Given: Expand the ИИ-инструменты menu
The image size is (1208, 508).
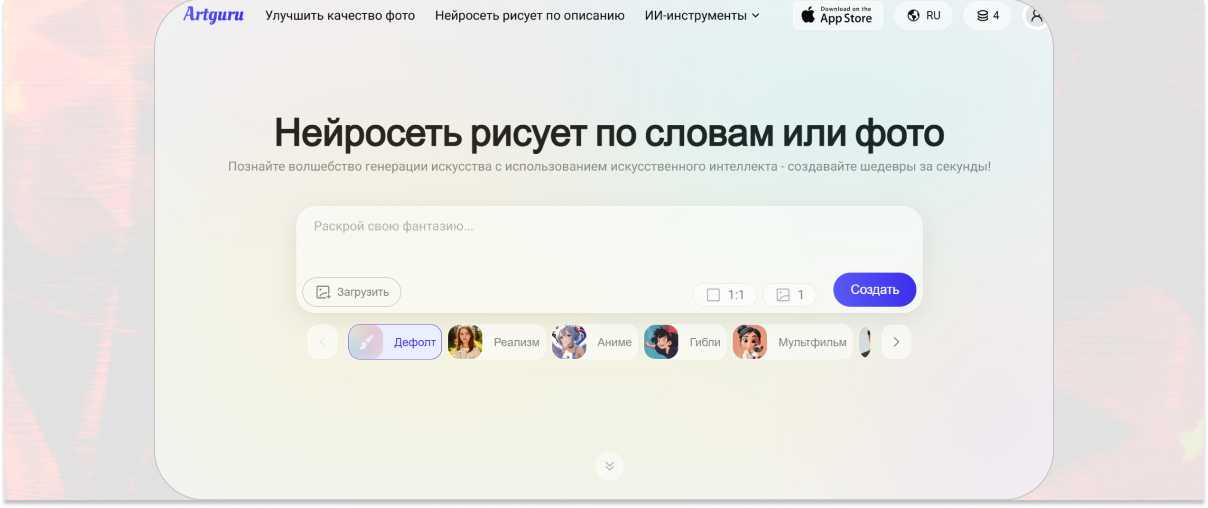Looking at the screenshot, I should coord(700,16).
